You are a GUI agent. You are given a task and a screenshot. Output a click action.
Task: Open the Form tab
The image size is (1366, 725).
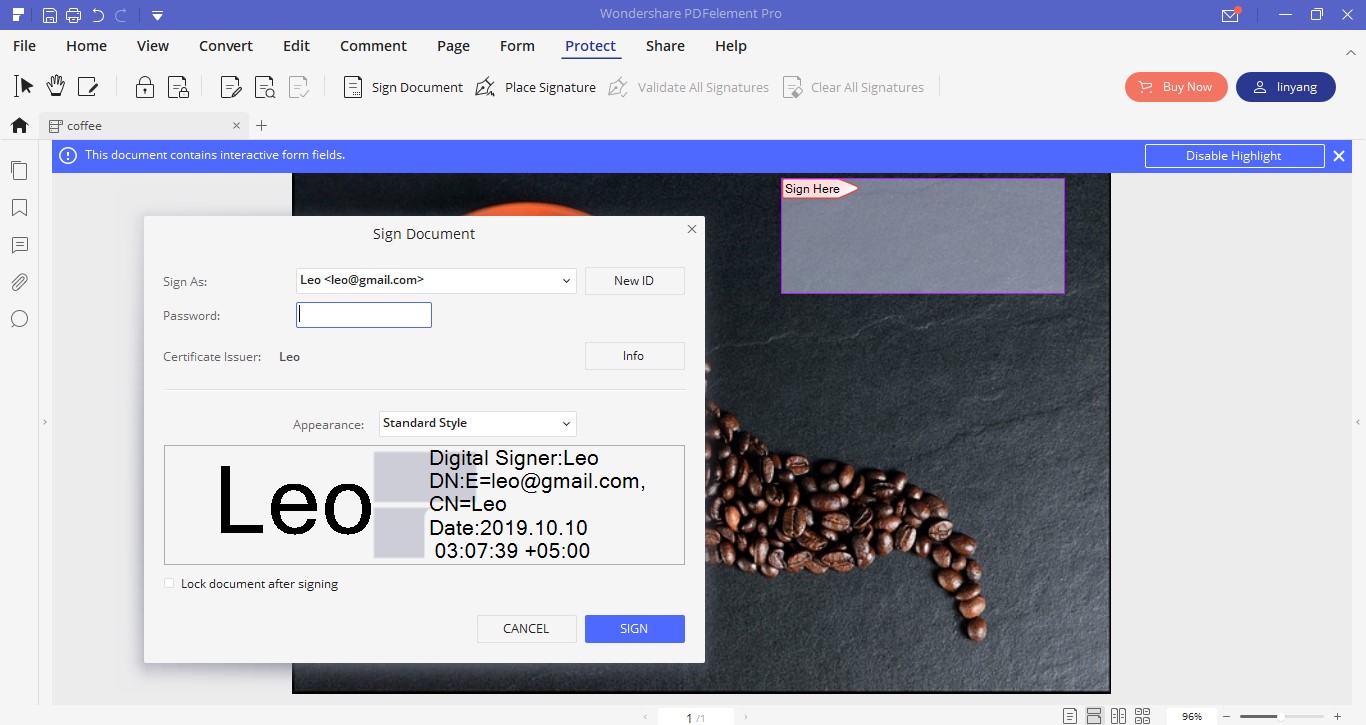[x=517, y=46]
